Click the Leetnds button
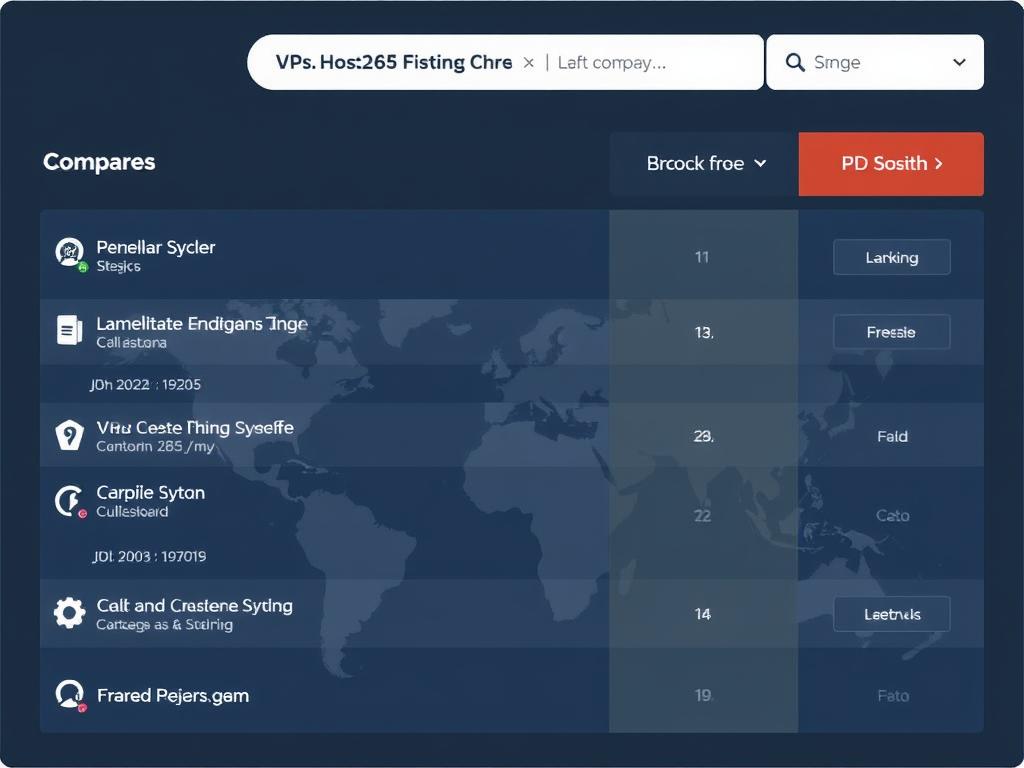The width and height of the screenshot is (1024, 768). tap(891, 614)
